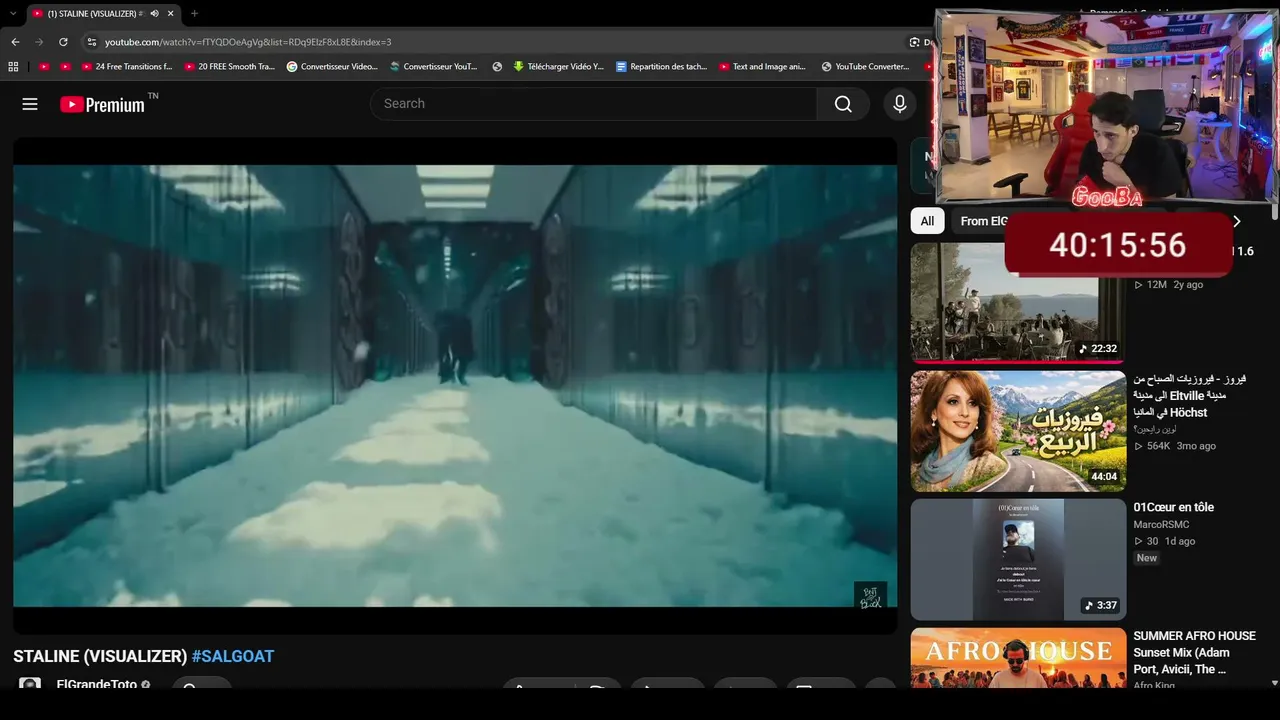Open the second YouTube icon bookmark

tap(65, 67)
